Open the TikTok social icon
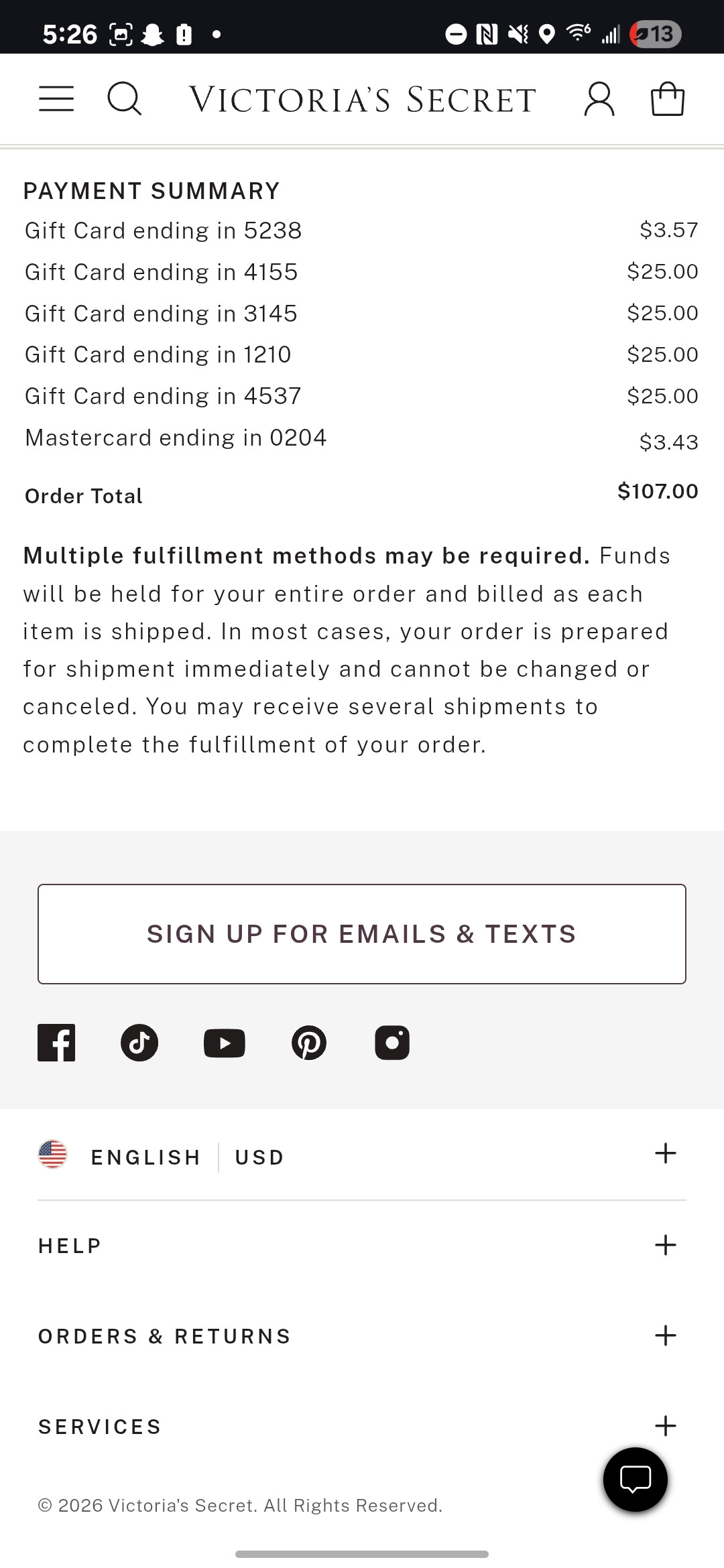The height and width of the screenshot is (1568, 724). coord(139,1043)
